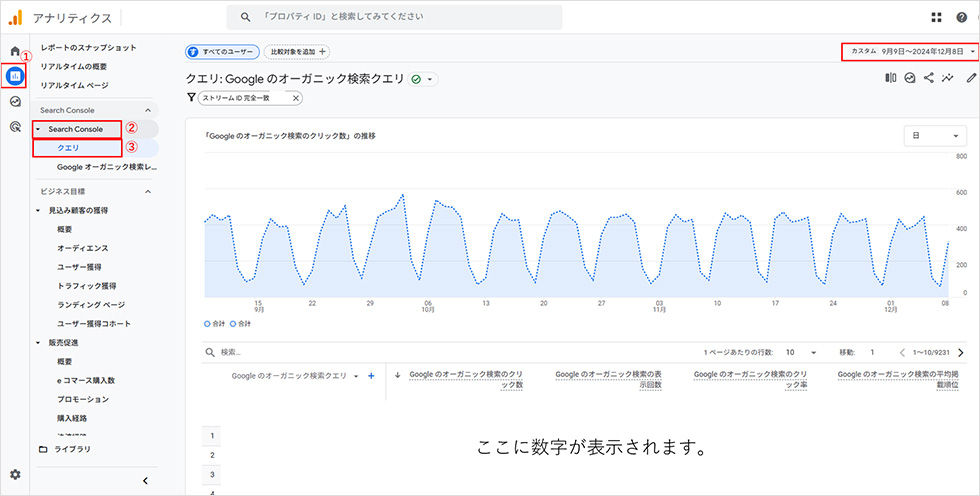Open リアルタイムの概要 report
The height and width of the screenshot is (496, 980).
[x=74, y=66]
